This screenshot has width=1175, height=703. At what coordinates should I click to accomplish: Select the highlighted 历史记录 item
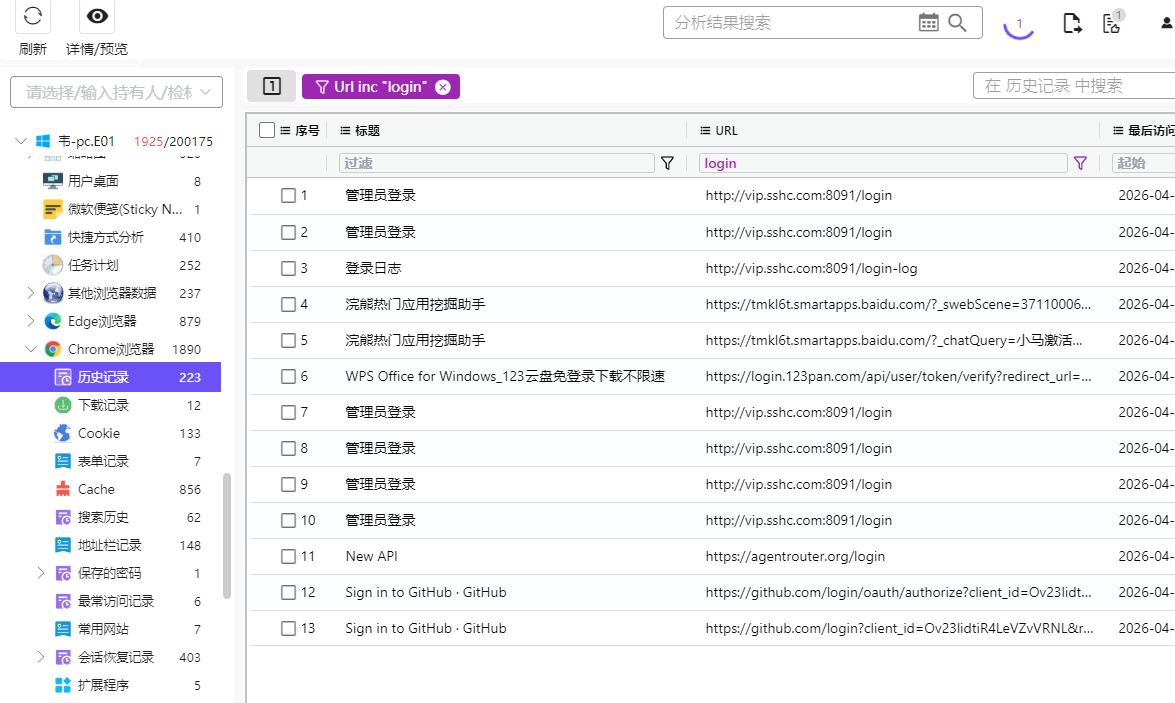[x=111, y=377]
